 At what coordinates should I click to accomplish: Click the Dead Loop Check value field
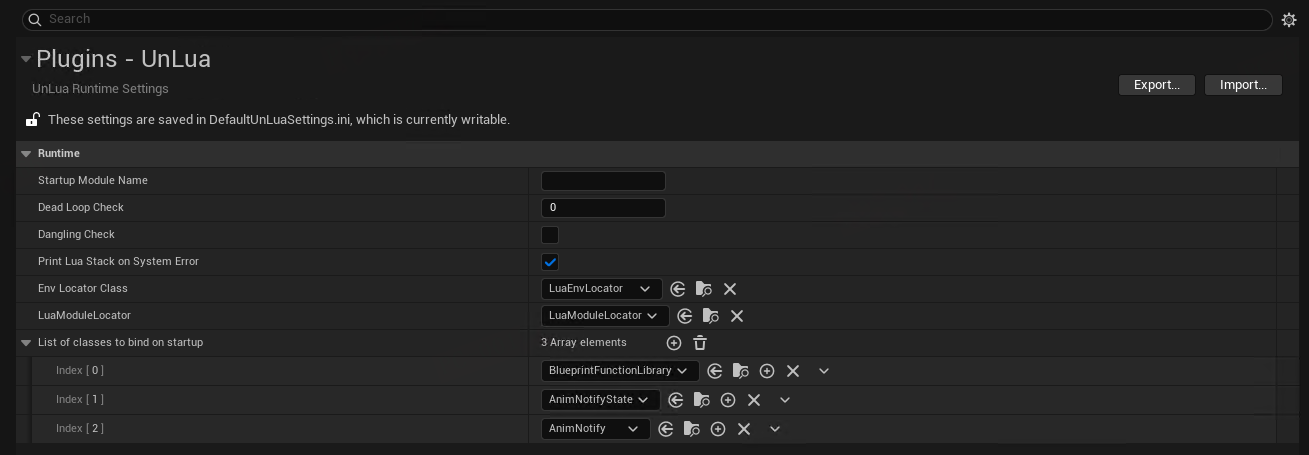(603, 208)
